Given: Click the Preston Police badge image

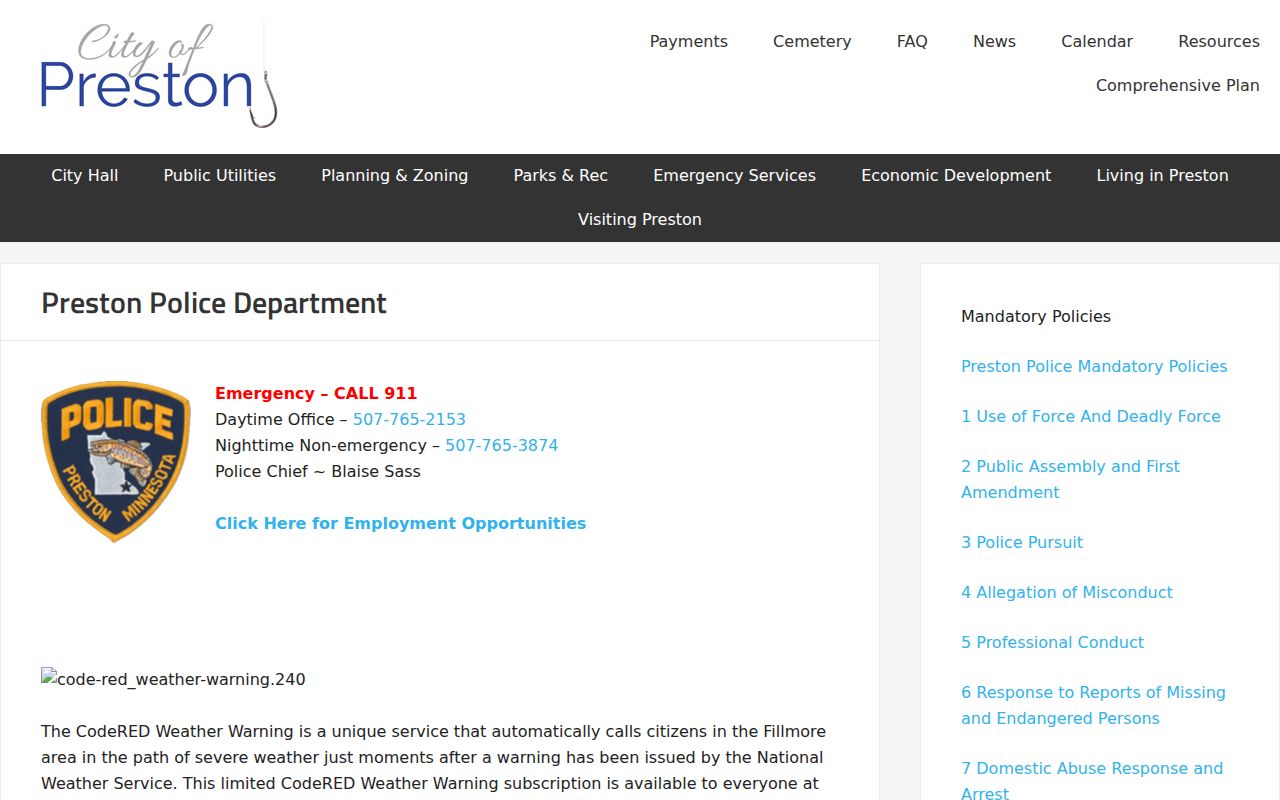Looking at the screenshot, I should (x=116, y=461).
